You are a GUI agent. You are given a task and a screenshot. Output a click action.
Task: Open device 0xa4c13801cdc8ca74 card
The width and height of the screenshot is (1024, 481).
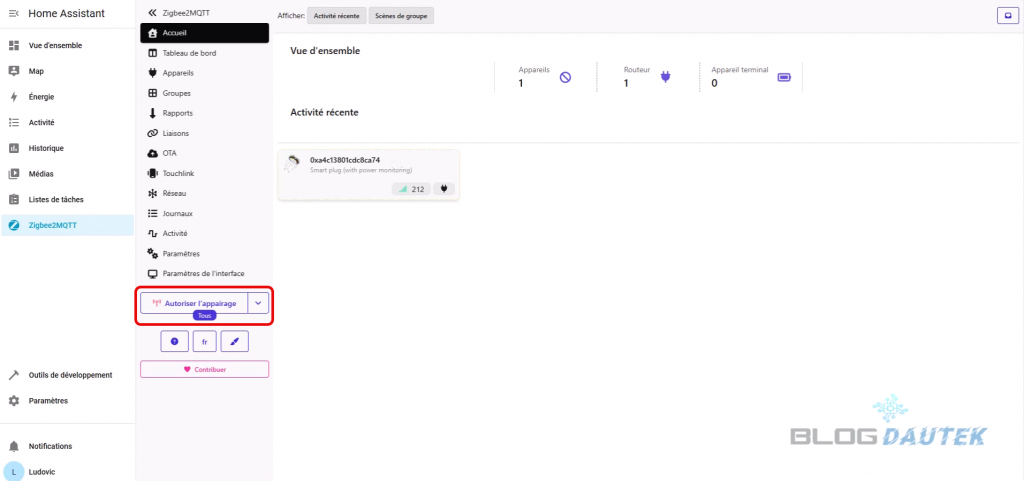click(x=345, y=160)
